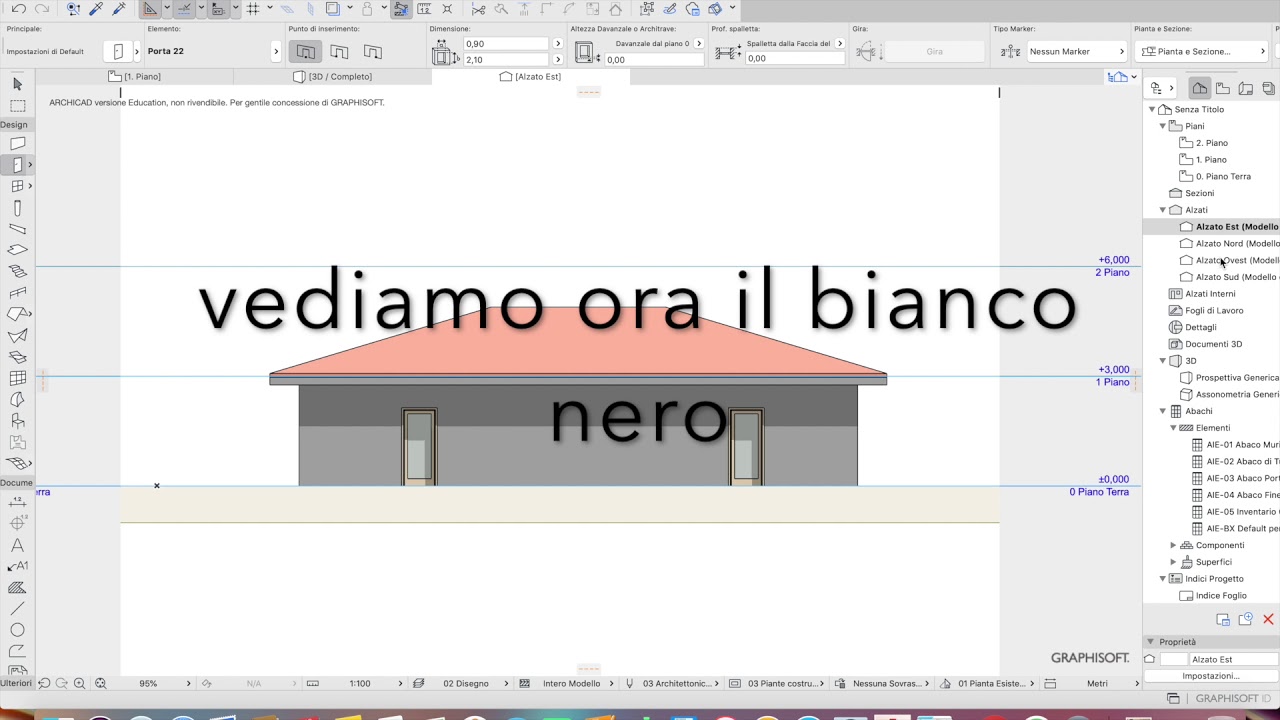Select the Marquee tool
Image resolution: width=1280 pixels, height=720 pixels.
click(x=17, y=106)
